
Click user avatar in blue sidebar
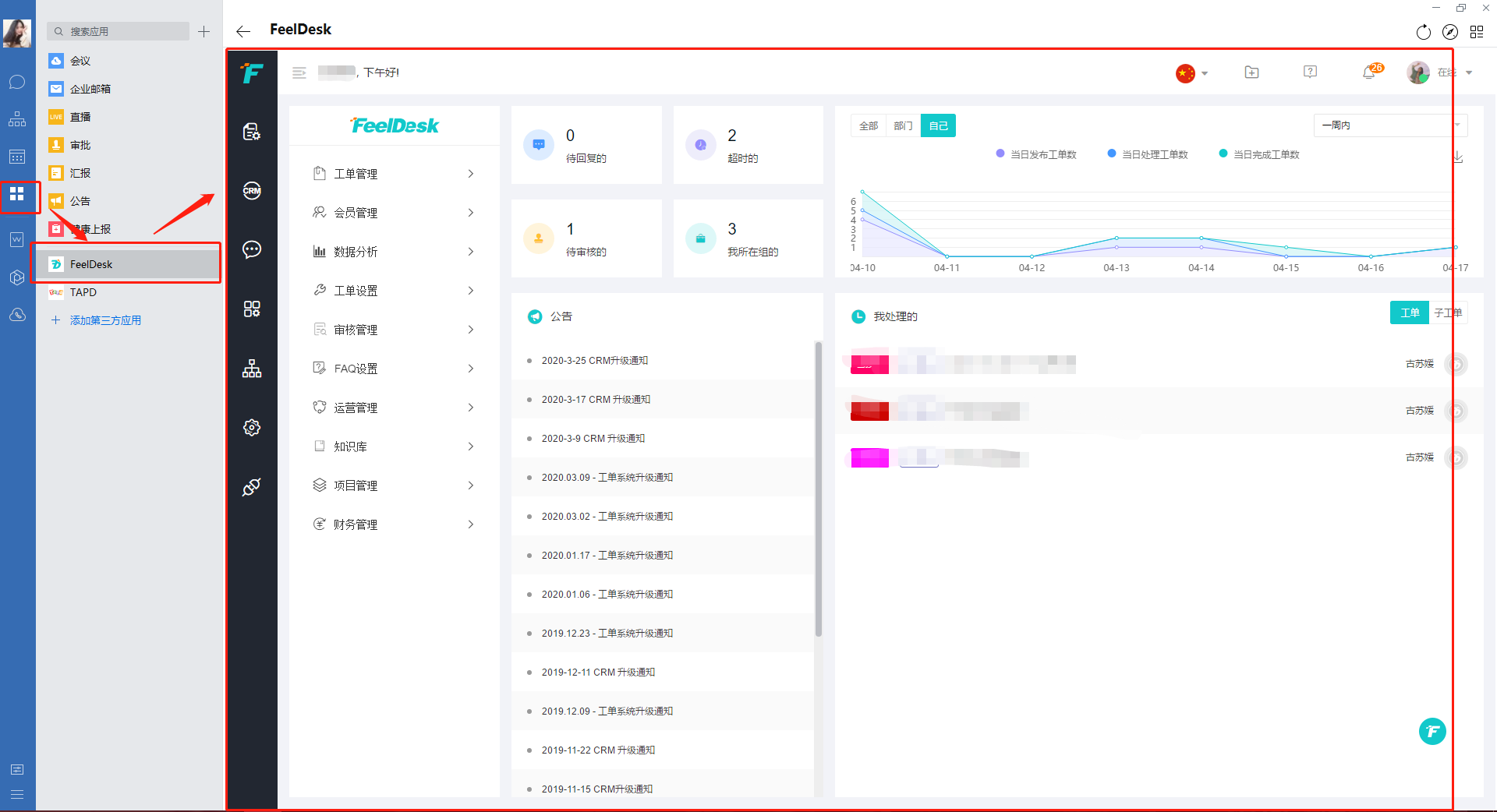[x=17, y=33]
